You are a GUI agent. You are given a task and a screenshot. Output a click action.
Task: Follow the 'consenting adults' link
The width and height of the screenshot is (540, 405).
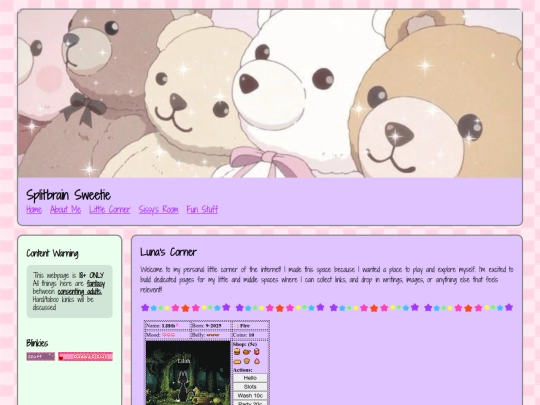click(x=80, y=292)
